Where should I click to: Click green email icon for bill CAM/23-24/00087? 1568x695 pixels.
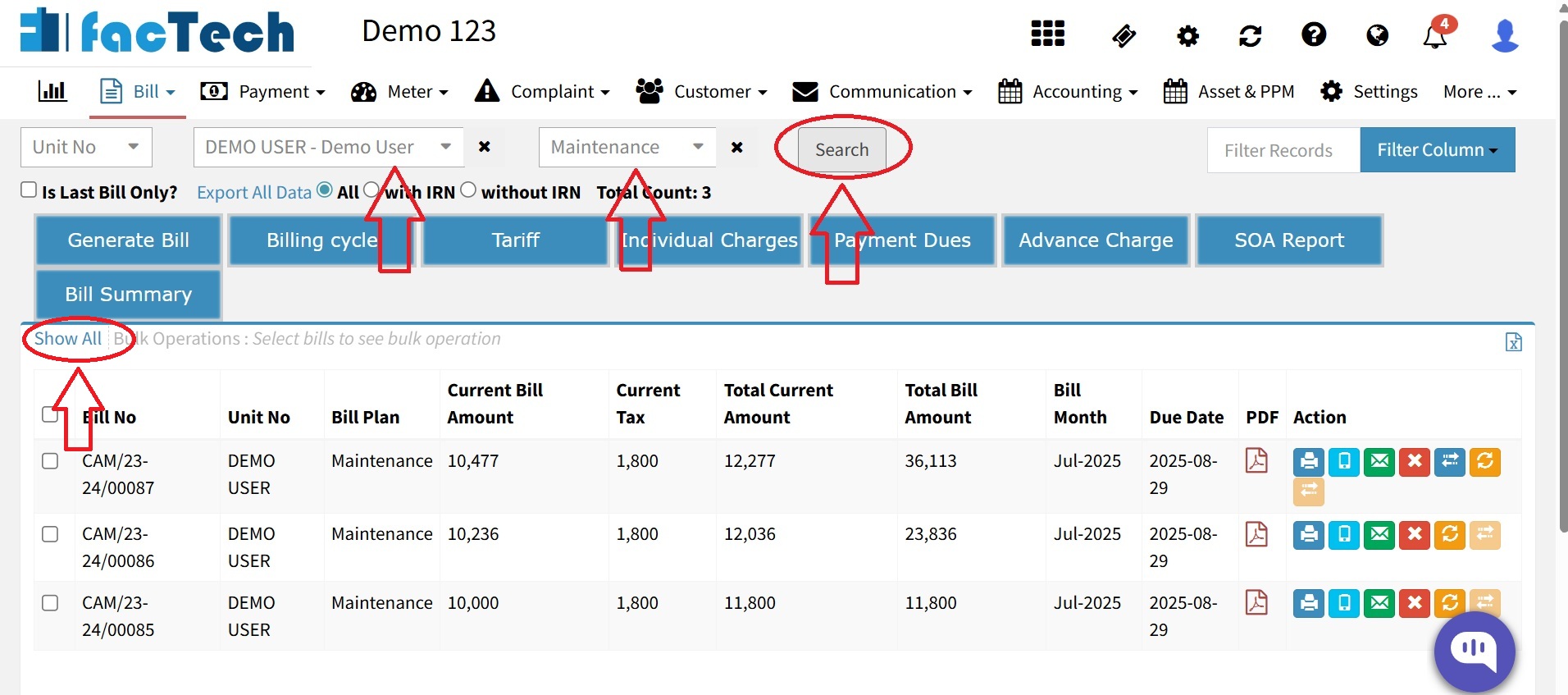tap(1379, 461)
